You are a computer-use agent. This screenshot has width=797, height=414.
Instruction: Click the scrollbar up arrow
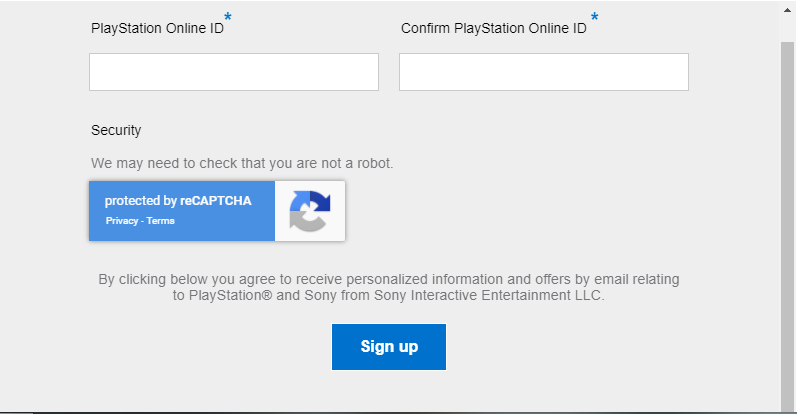click(788, 8)
